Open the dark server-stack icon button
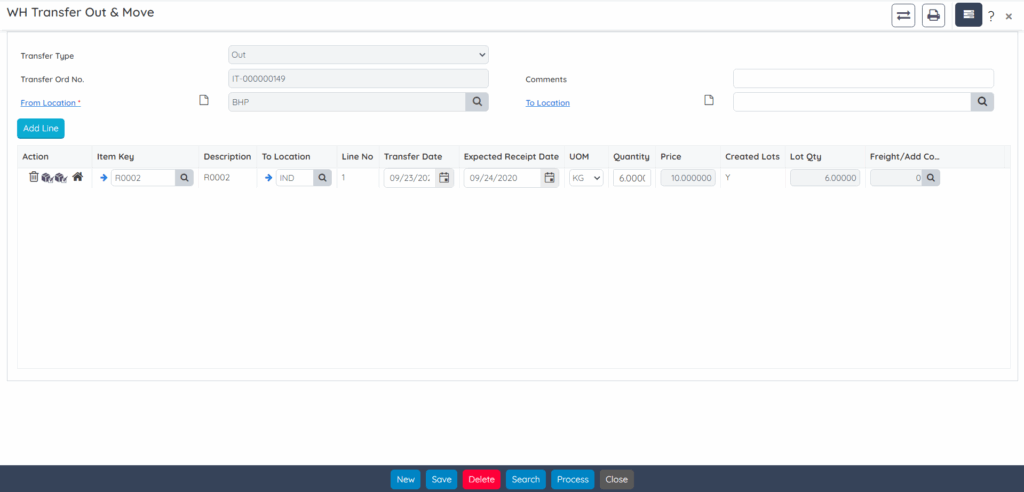Viewport: 1024px width, 492px height. click(x=968, y=15)
